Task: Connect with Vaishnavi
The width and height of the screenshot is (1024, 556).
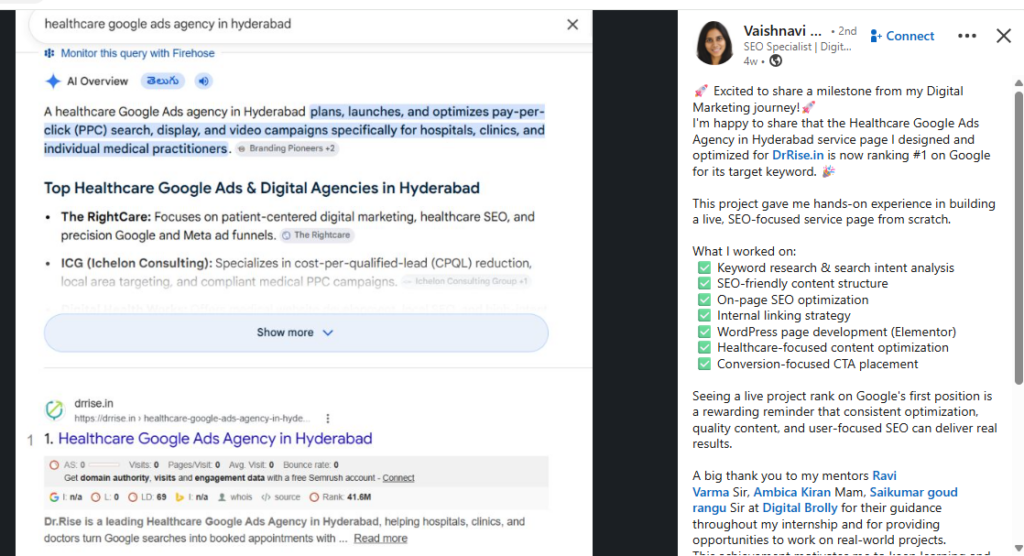Action: [x=902, y=37]
